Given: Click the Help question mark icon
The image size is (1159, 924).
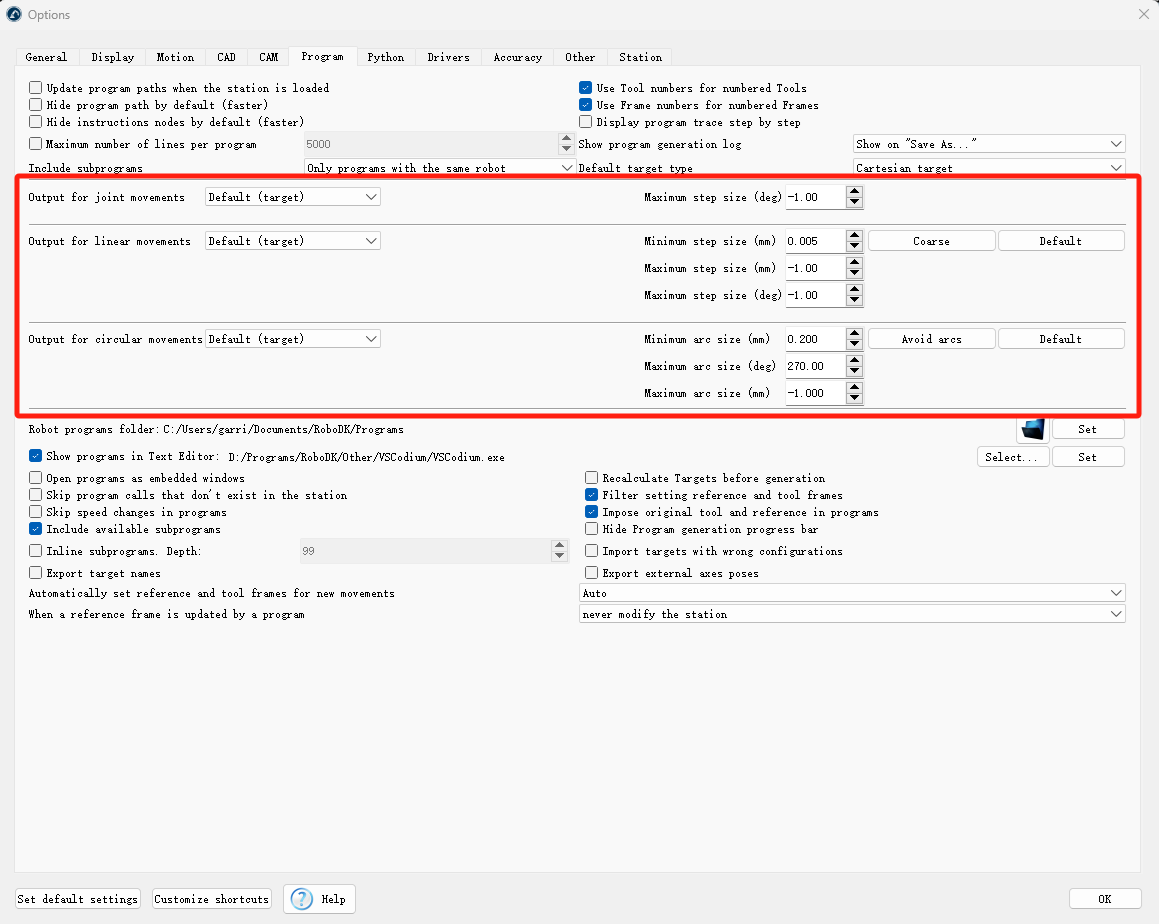Looking at the screenshot, I should click(302, 899).
